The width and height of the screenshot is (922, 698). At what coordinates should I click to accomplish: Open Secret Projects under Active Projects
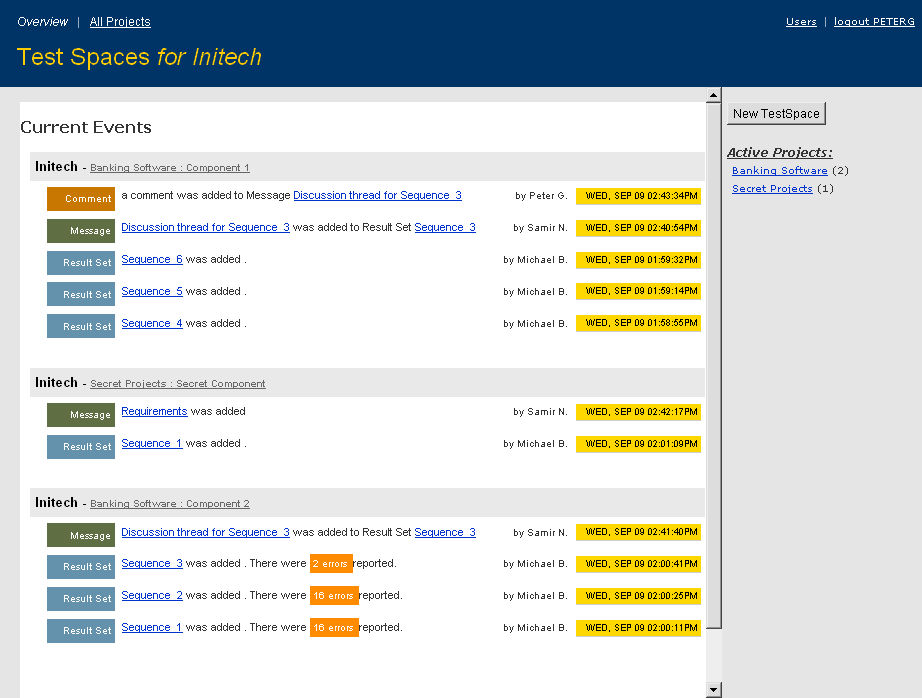tap(772, 189)
